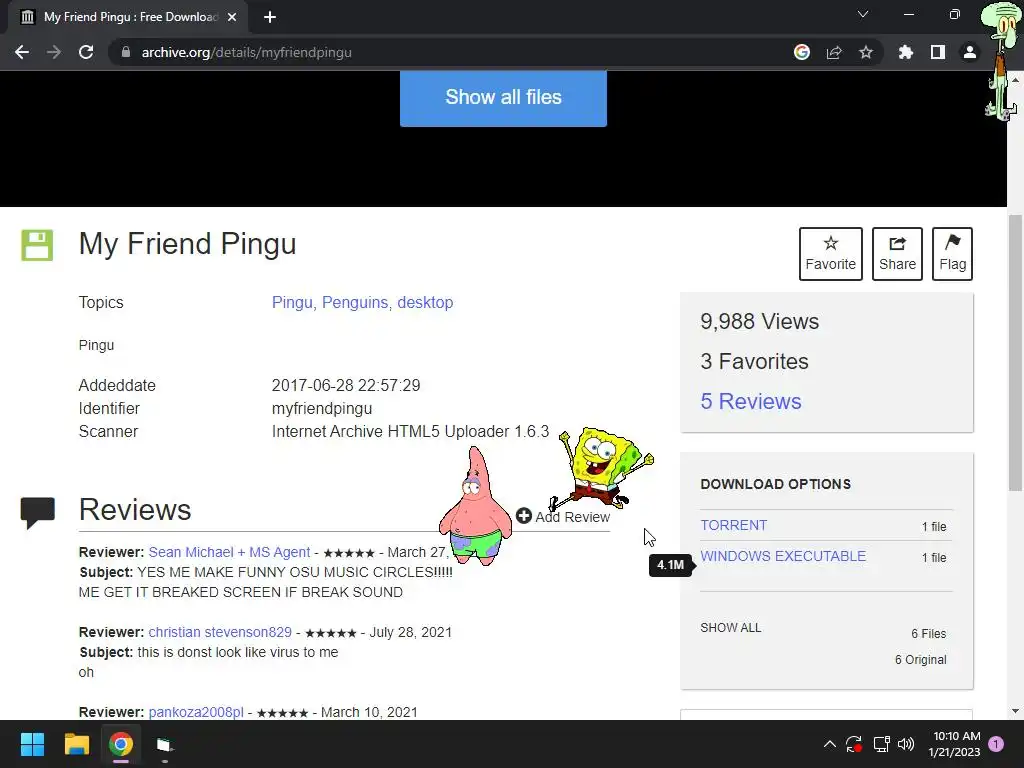Click the Reviews speech bubble icon
The height and width of the screenshot is (768, 1024).
38,513
